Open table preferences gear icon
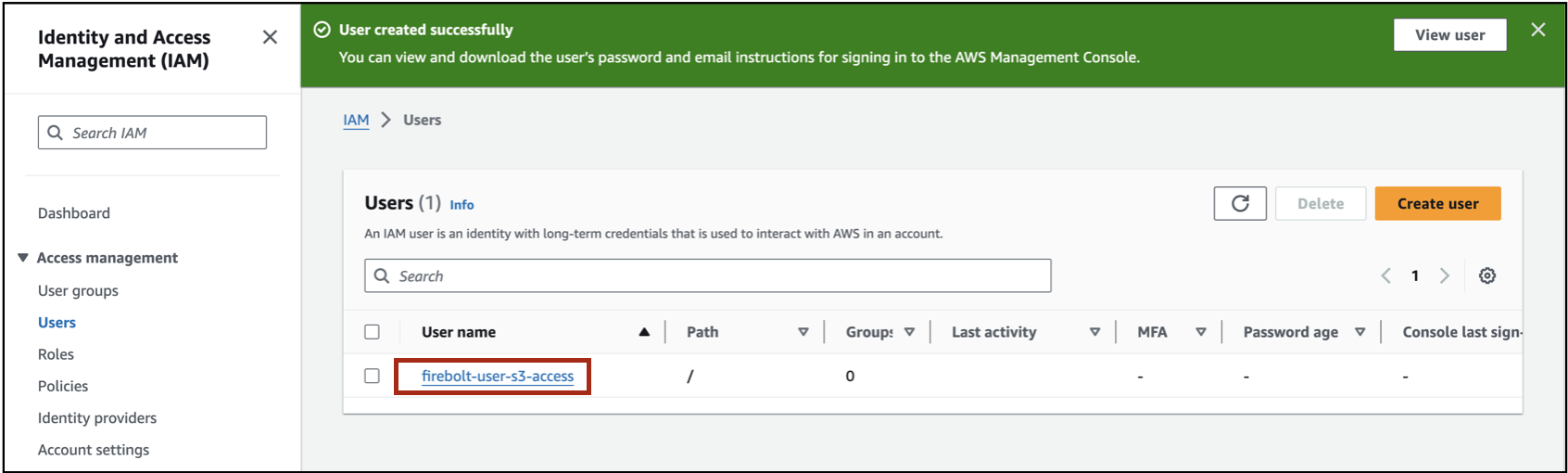The height and width of the screenshot is (473, 1568). tap(1487, 275)
